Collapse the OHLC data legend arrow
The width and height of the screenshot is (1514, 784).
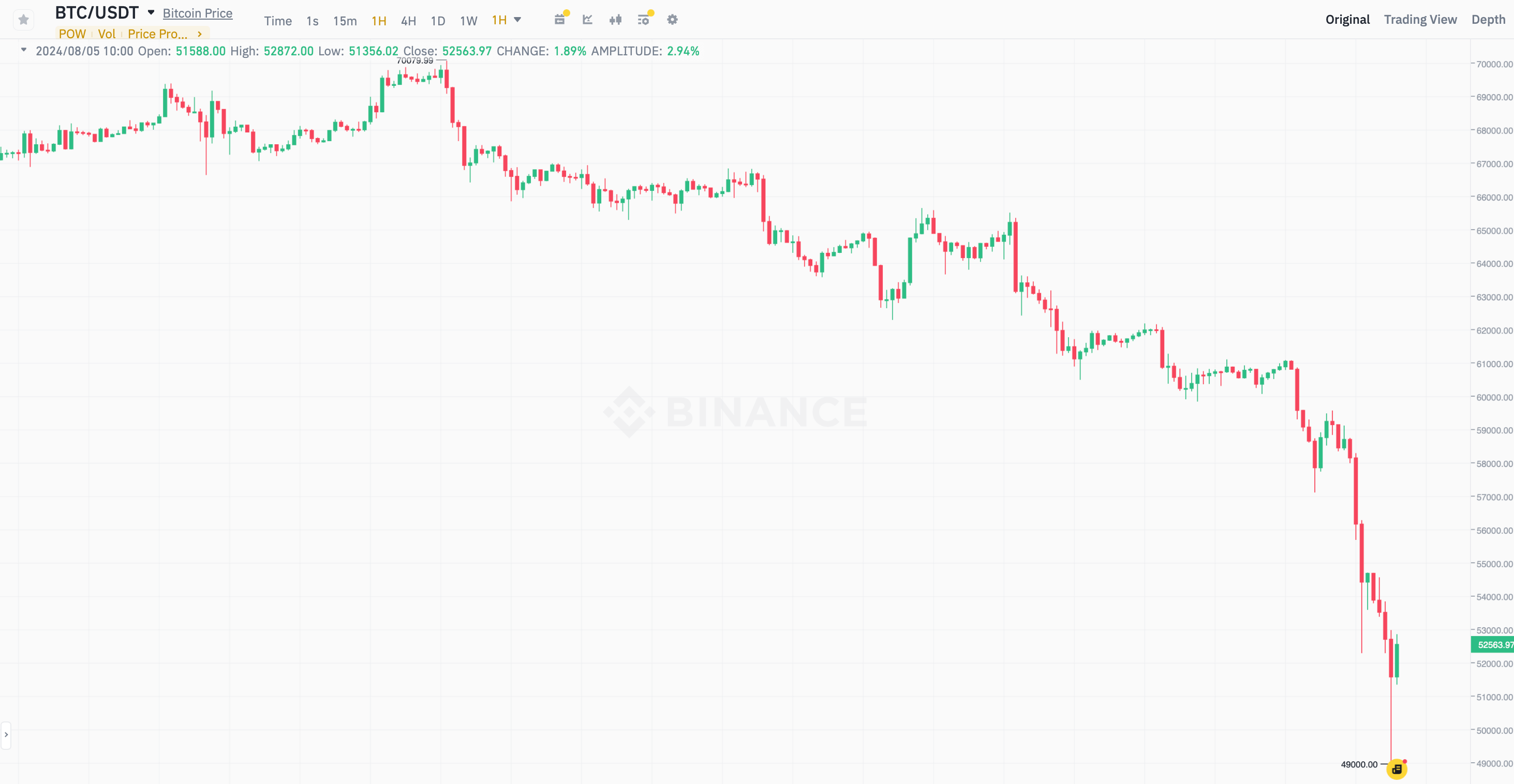pyautogui.click(x=23, y=50)
